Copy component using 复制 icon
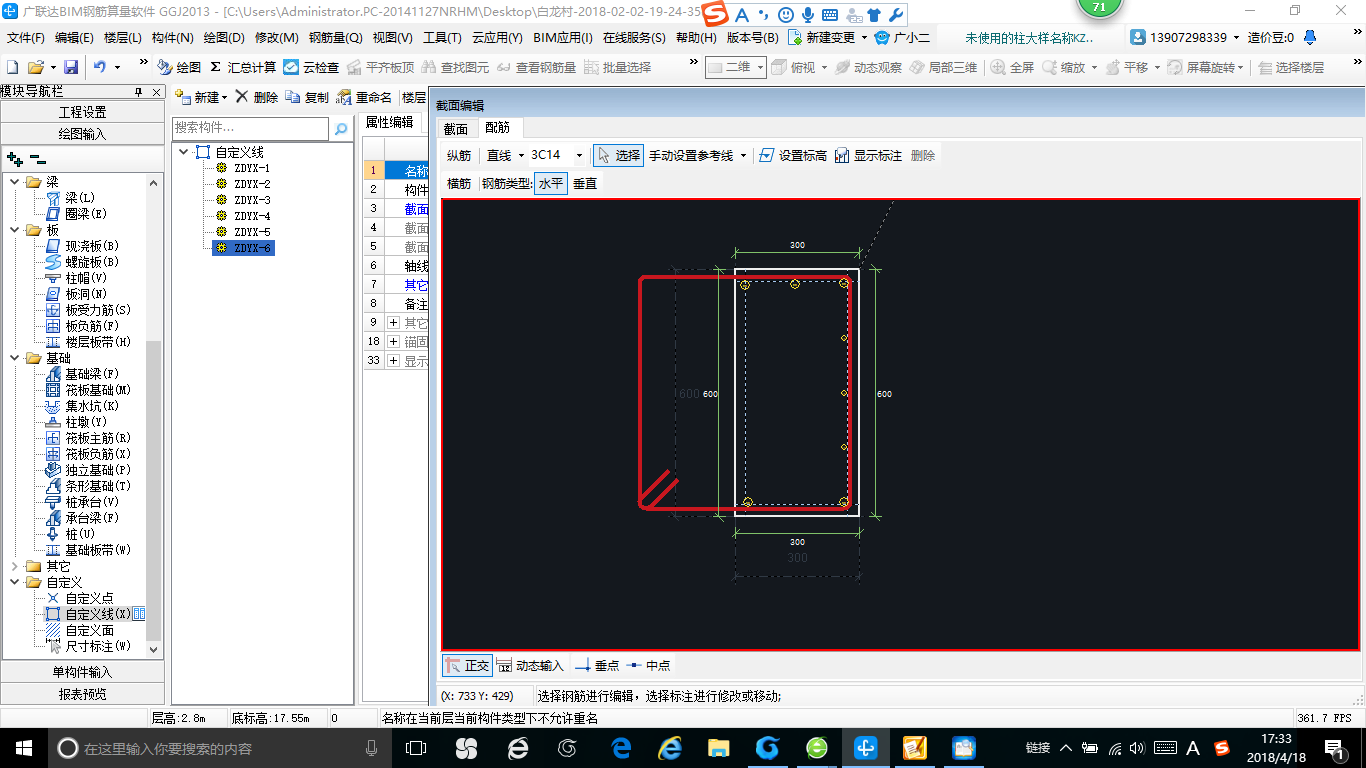The image size is (1366, 768). 307,97
